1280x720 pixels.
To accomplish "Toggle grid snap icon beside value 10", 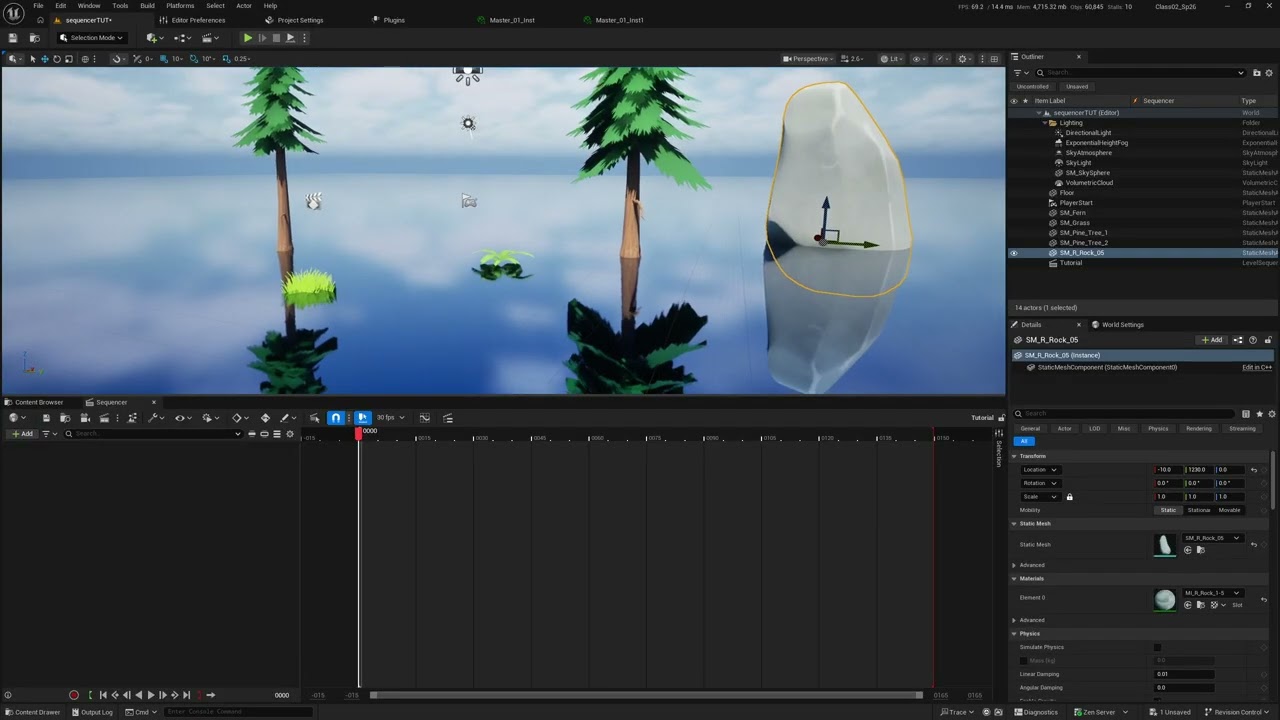I will tap(163, 59).
